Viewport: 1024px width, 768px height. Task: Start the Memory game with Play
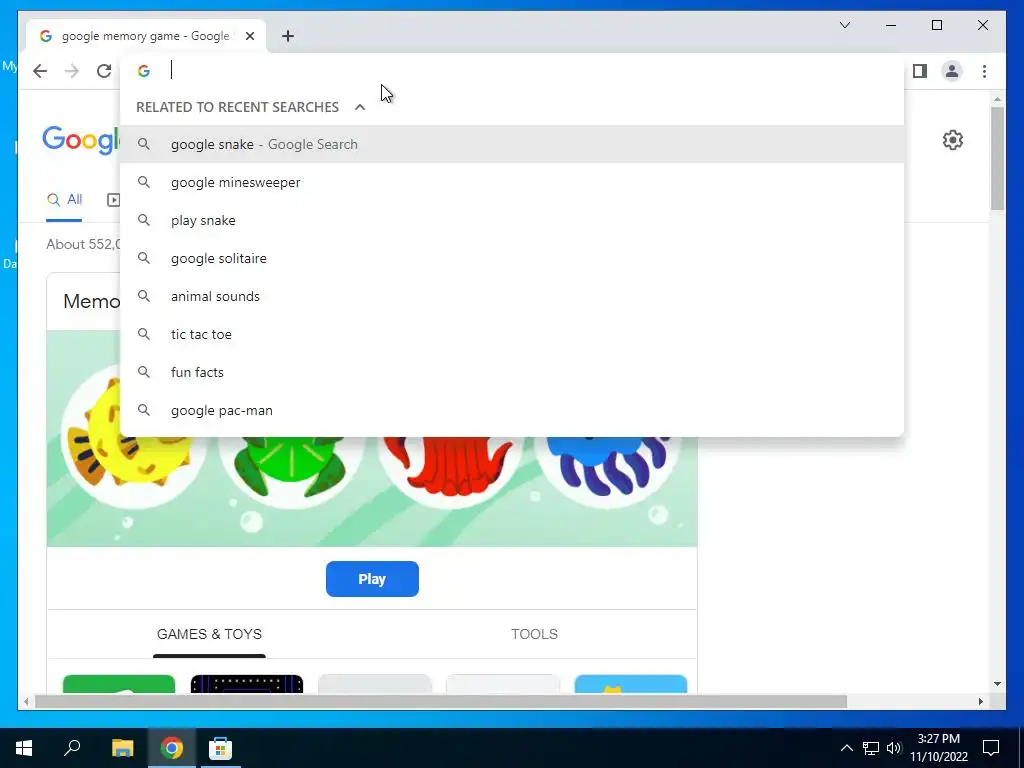(x=372, y=579)
